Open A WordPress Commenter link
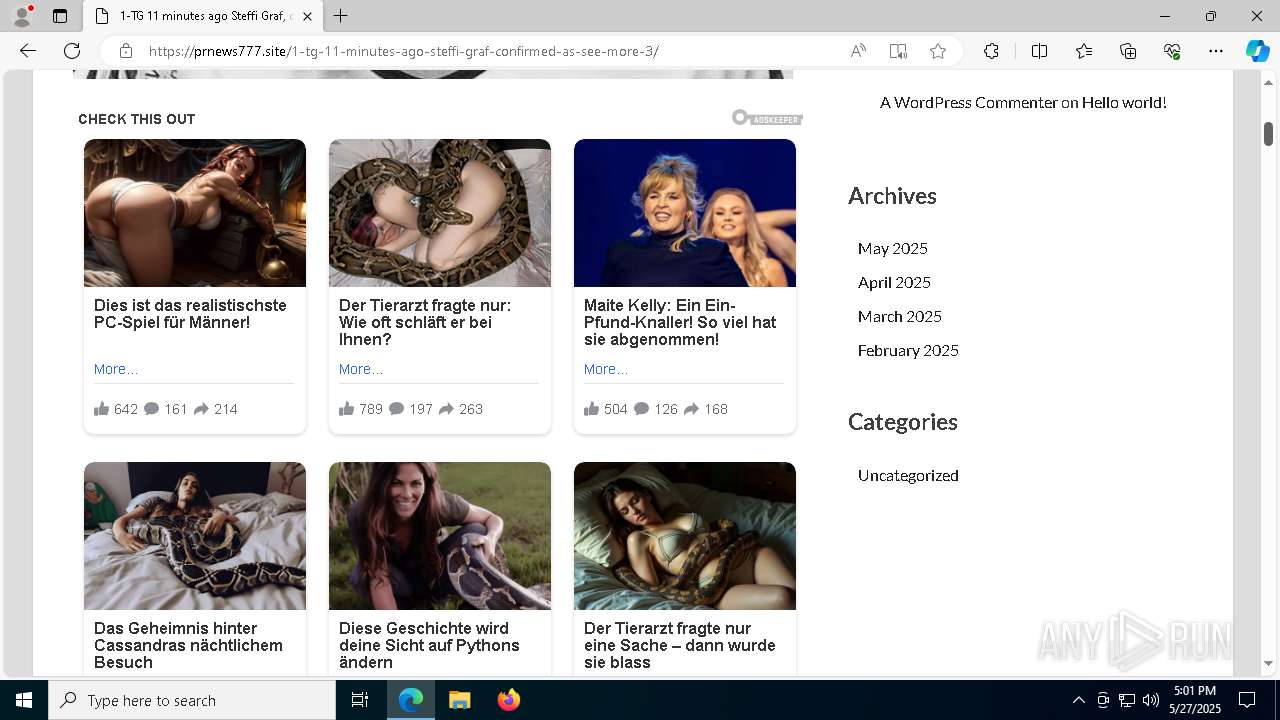This screenshot has height=720, width=1280. pyautogui.click(x=968, y=102)
